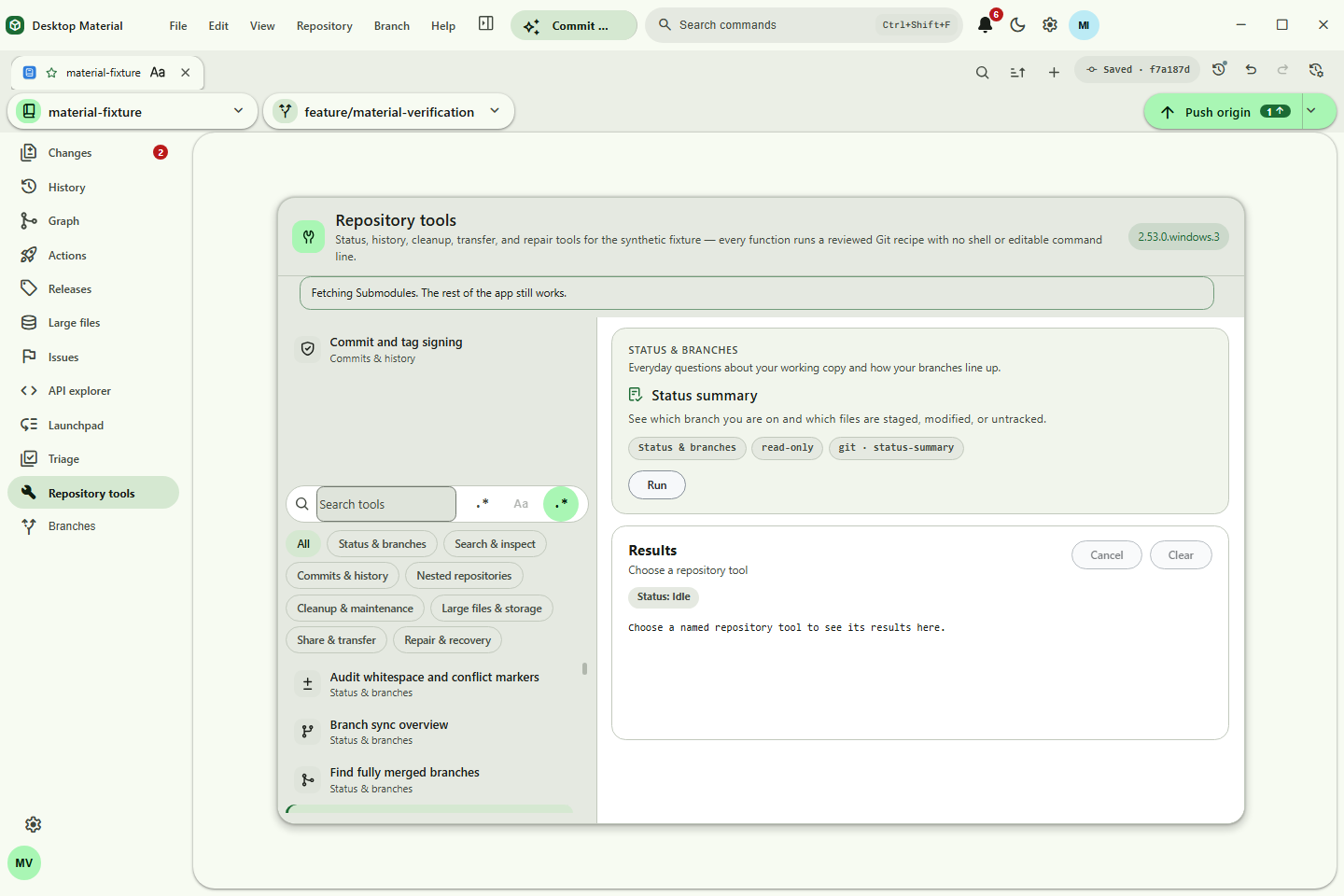Filter by Share & transfer chip
Screen dimensions: 1344x896
point(336,640)
